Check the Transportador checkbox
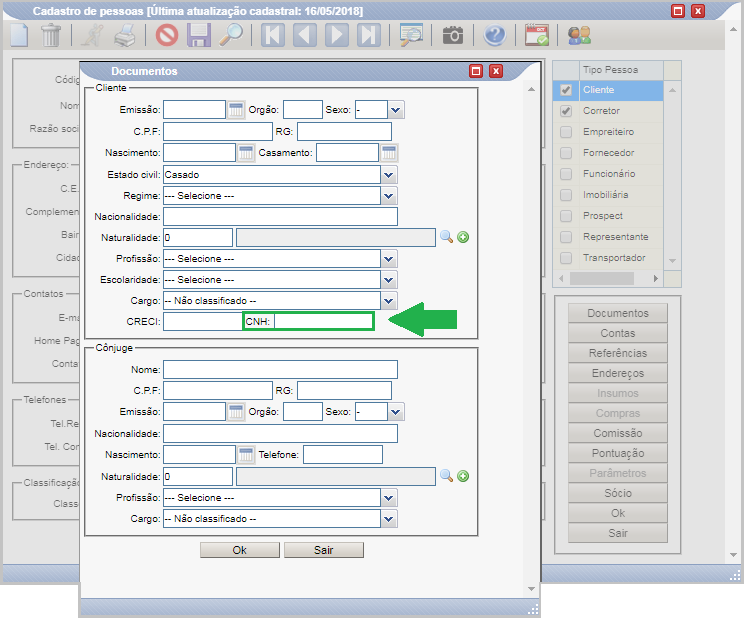The height and width of the screenshot is (618, 744). point(566,258)
